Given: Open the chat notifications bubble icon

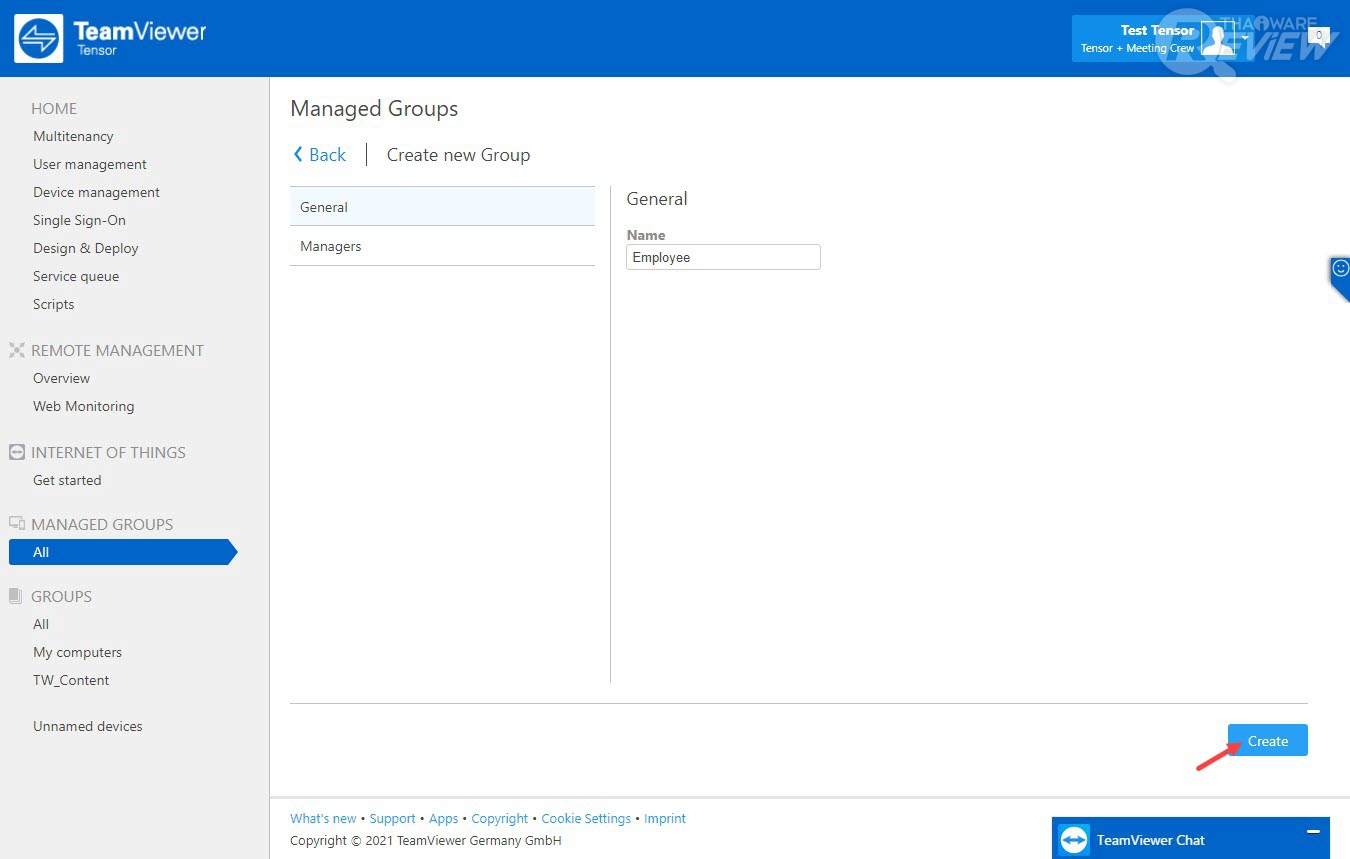Looking at the screenshot, I should point(1319,37).
